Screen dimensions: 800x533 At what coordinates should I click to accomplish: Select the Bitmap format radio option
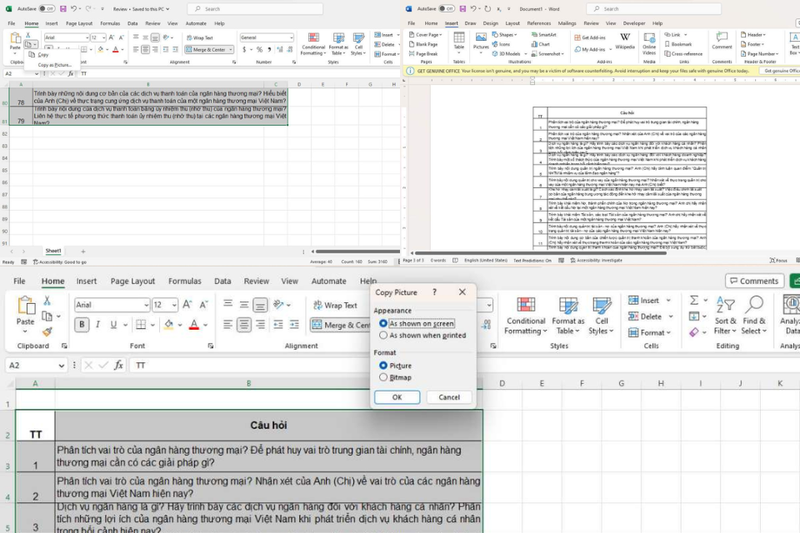pos(383,377)
